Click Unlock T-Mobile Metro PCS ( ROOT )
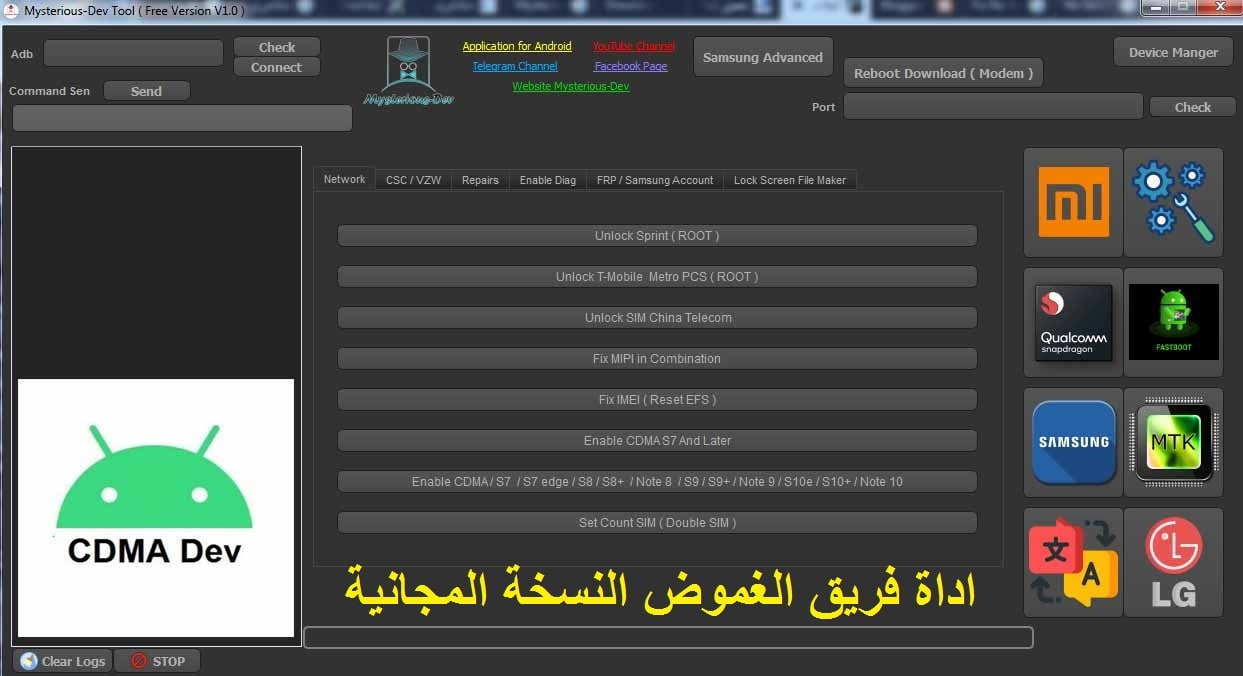The image size is (1243, 676). [657, 277]
